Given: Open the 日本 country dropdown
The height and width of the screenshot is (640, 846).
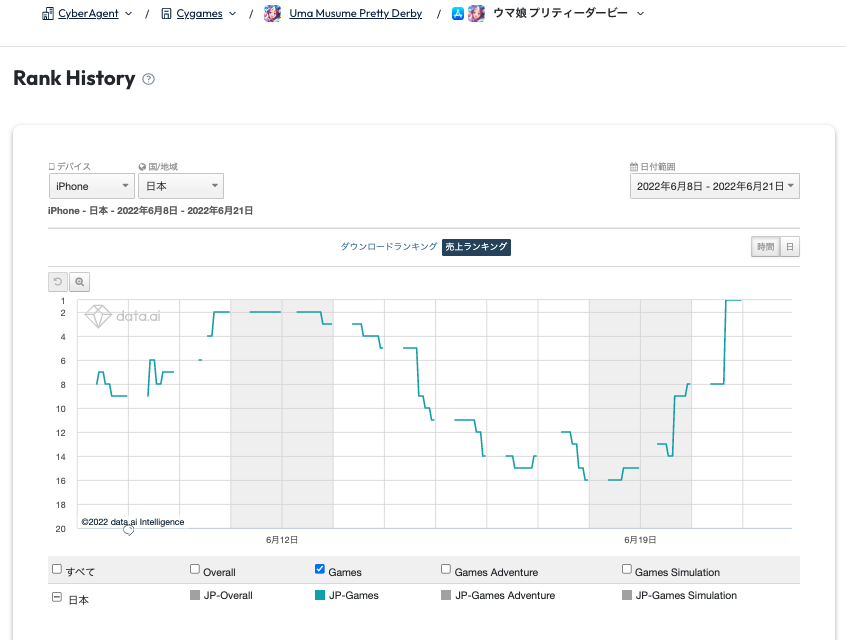Looking at the screenshot, I should [x=181, y=186].
